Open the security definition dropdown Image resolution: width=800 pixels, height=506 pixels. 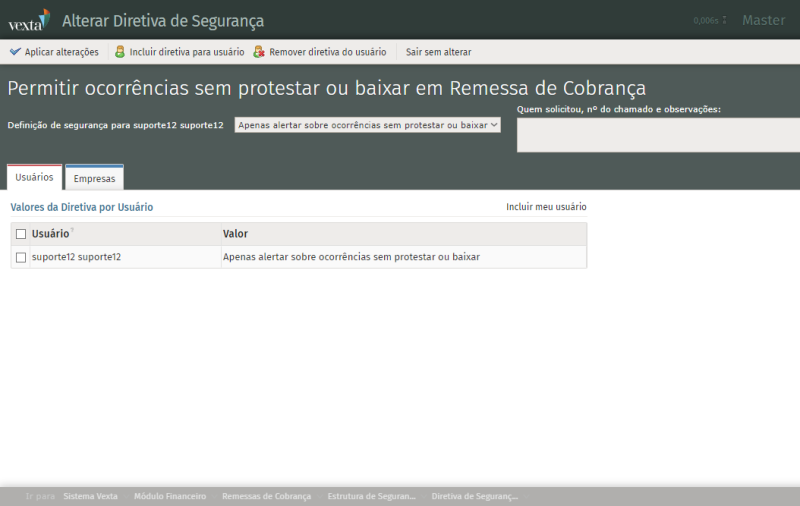[367, 125]
